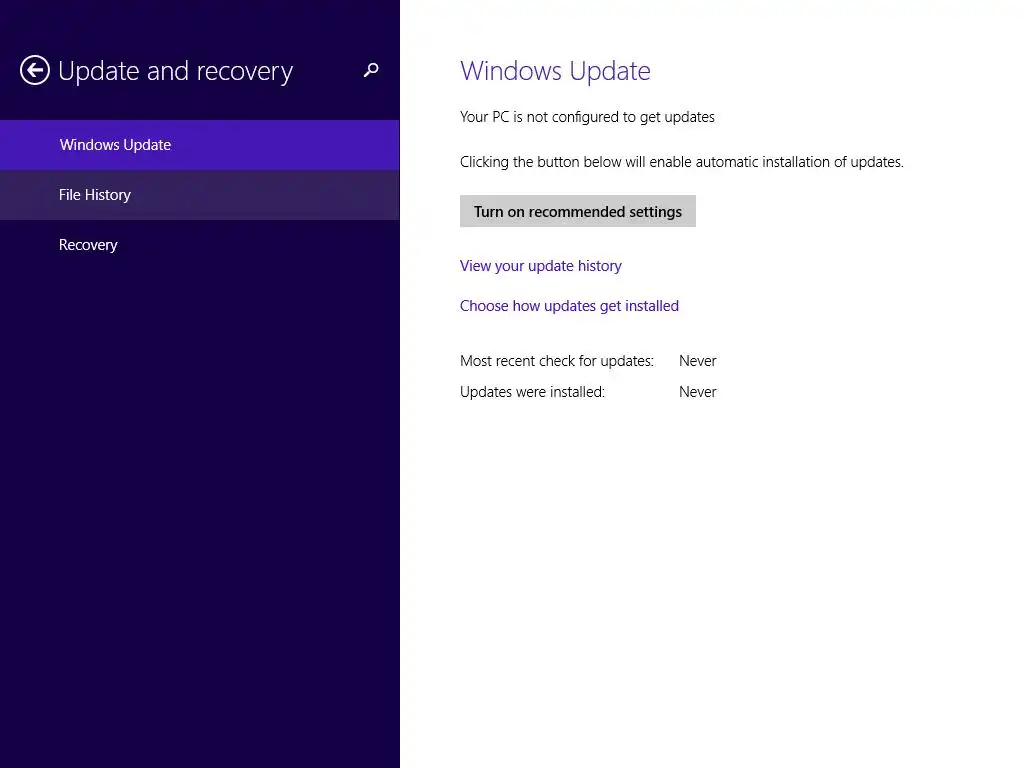The height and width of the screenshot is (768, 1024).
Task: Click 'Most recent check for updates:' label
Action: click(x=556, y=361)
